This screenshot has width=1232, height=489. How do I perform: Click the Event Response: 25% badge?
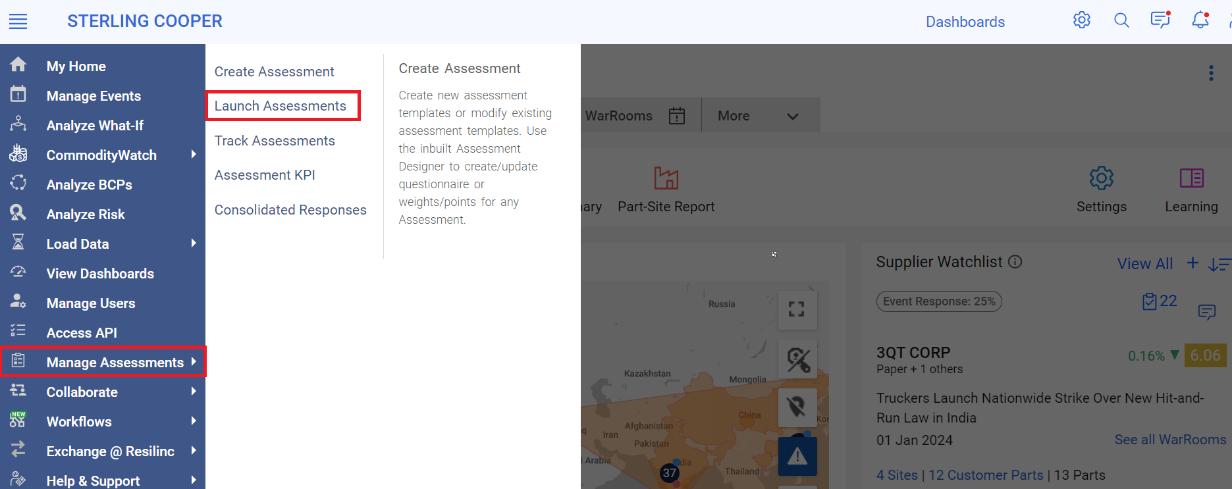939,301
